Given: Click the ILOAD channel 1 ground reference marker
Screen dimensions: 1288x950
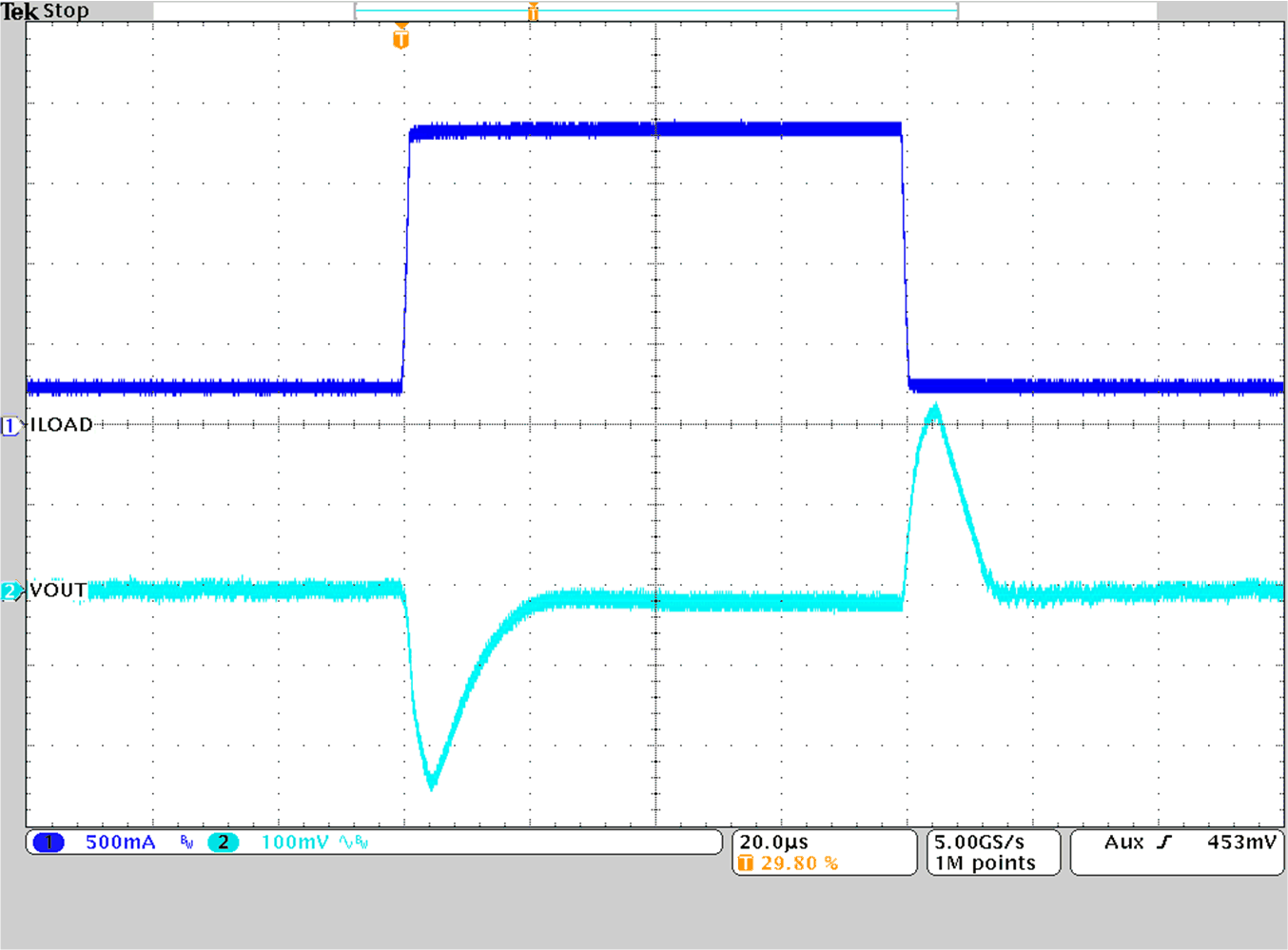Looking at the screenshot, I should click(x=10, y=426).
